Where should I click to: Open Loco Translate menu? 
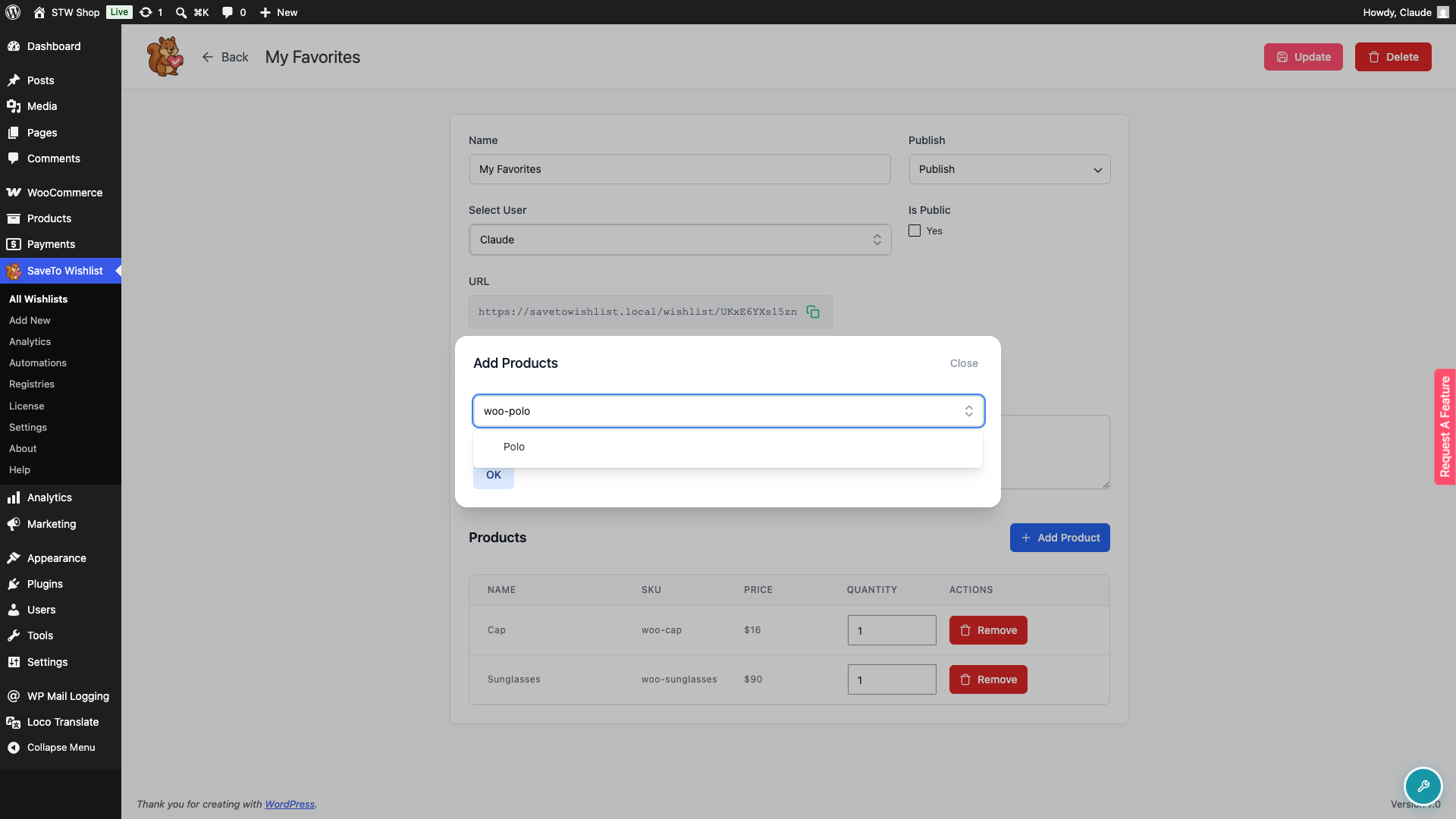[61, 722]
